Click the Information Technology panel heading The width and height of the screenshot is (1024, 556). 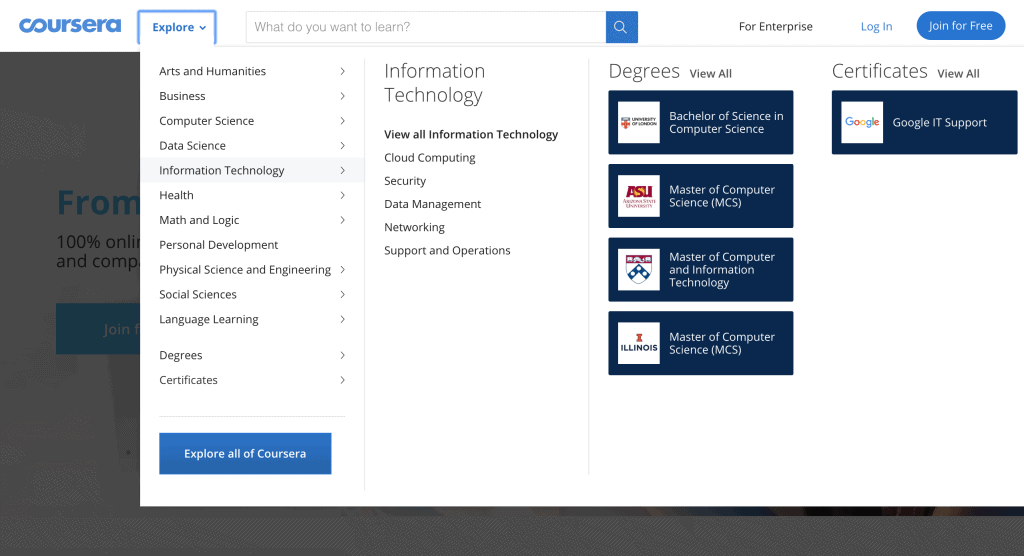434,83
